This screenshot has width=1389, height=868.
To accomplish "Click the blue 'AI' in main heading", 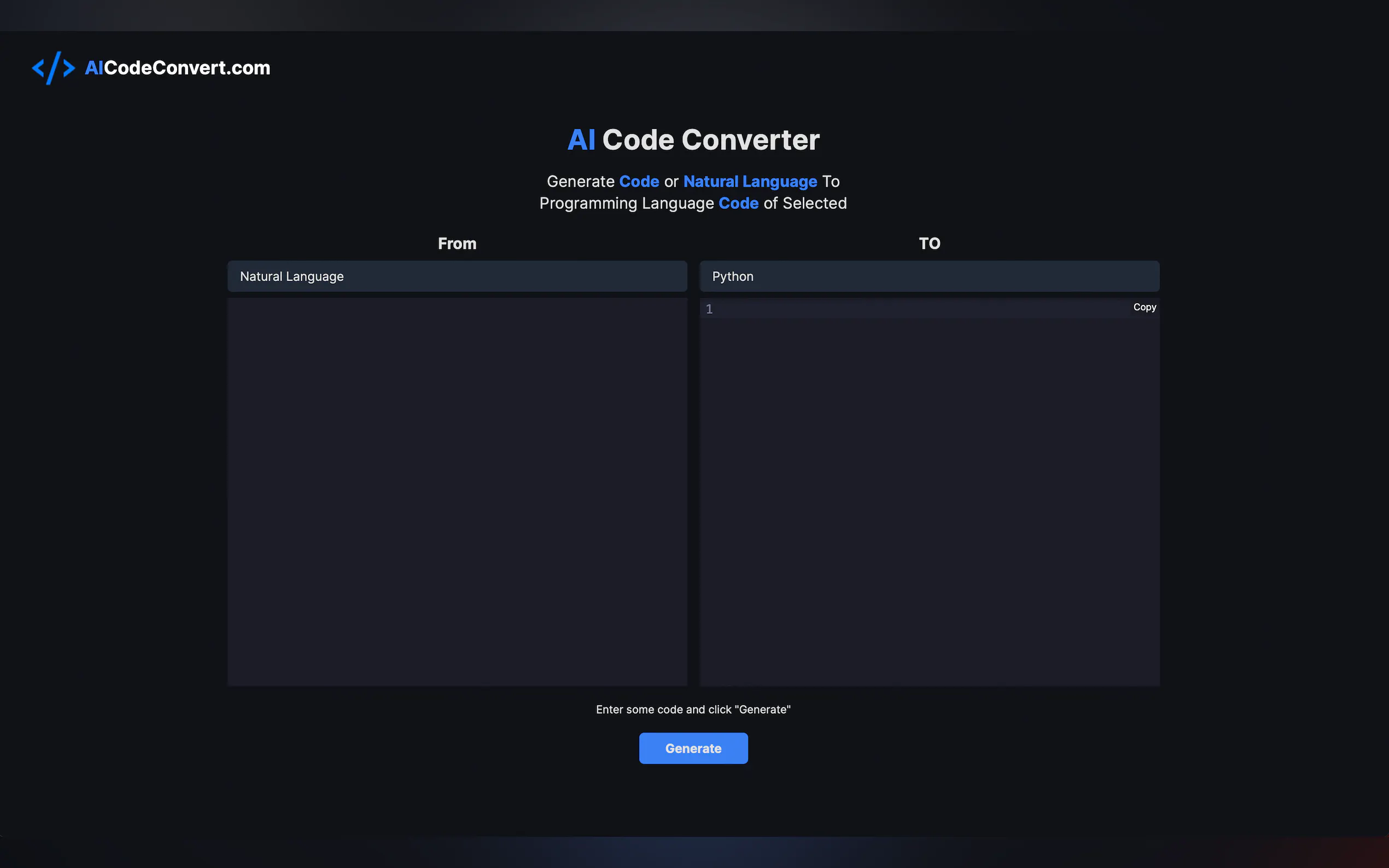I will 581,139.
